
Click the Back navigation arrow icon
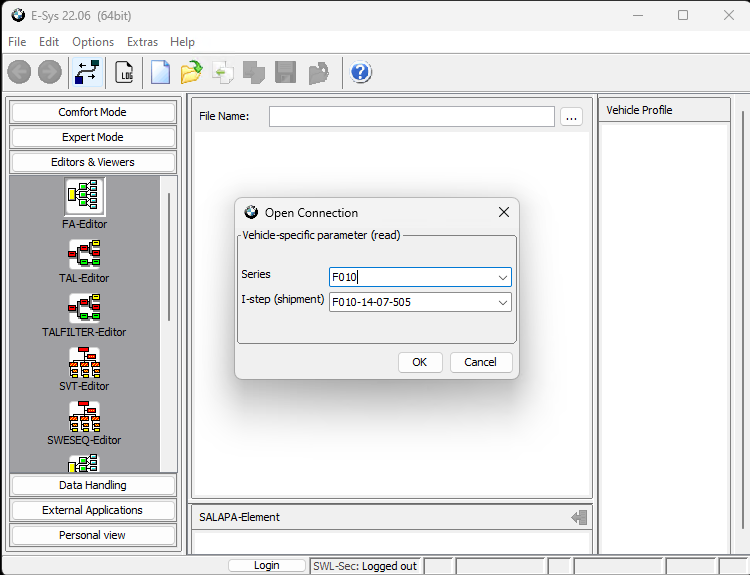click(x=20, y=72)
